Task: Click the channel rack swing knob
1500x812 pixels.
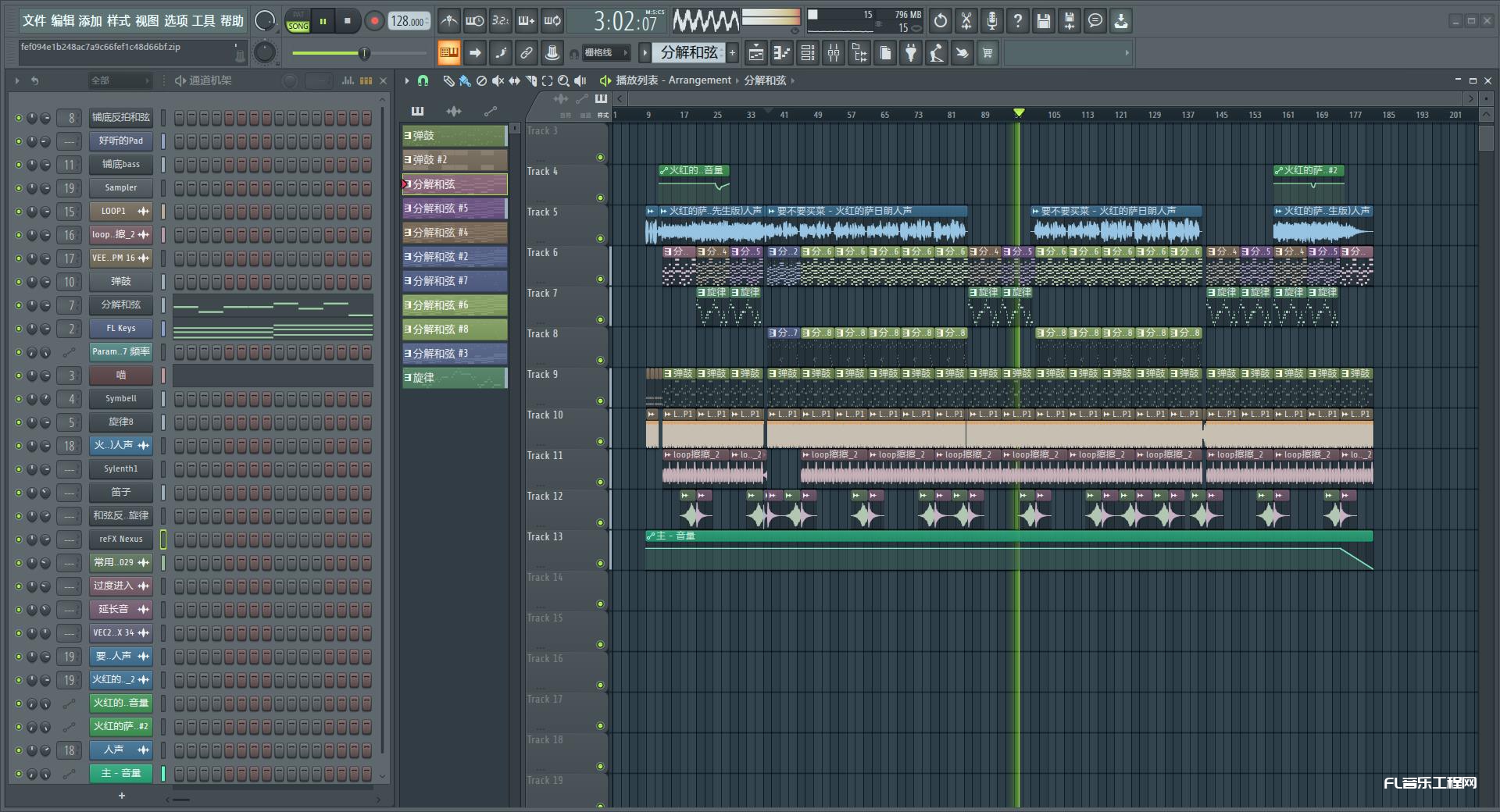Action: 289,80
